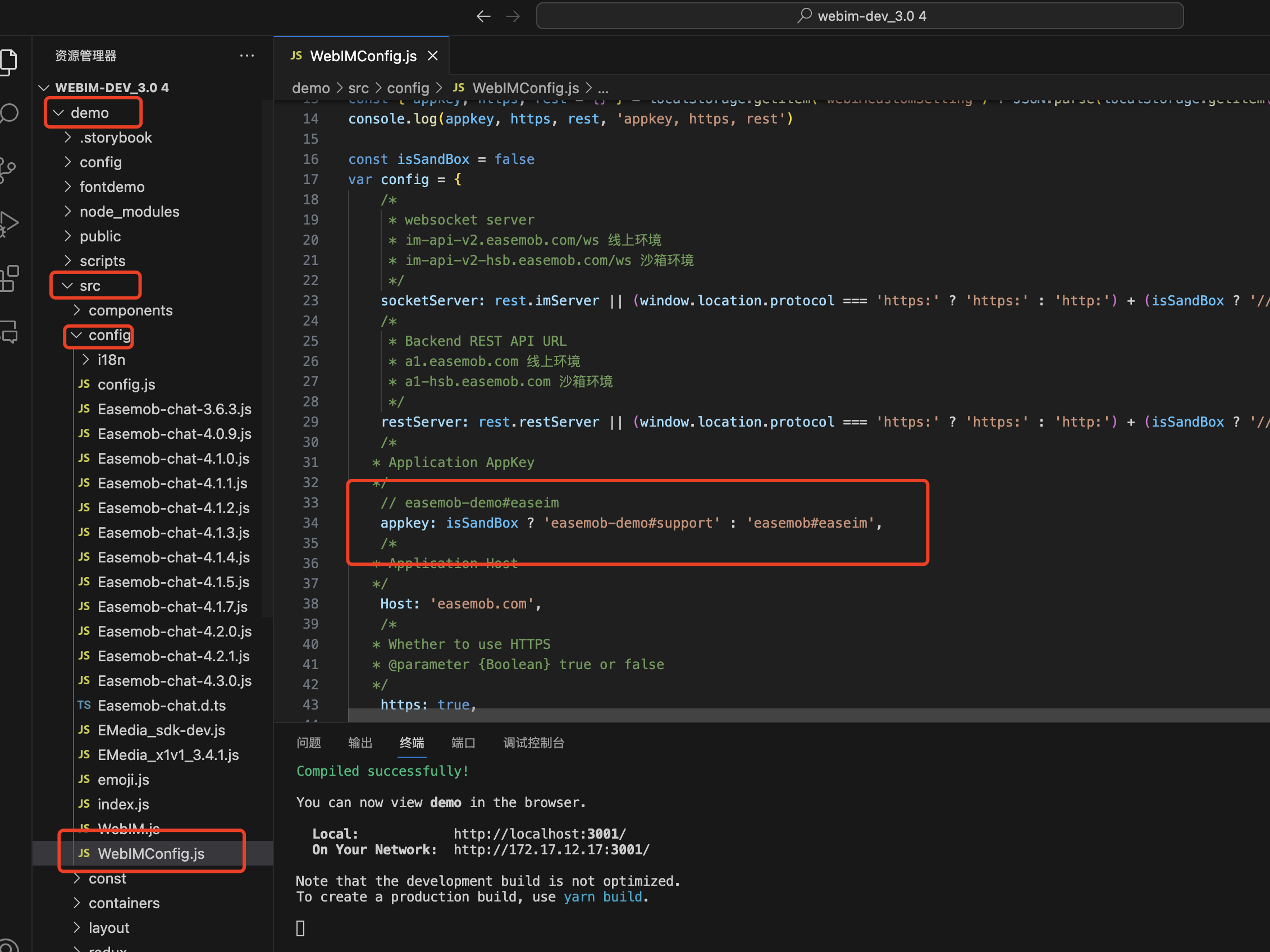Expand the components folder in src
1270x952 pixels.
pos(130,310)
